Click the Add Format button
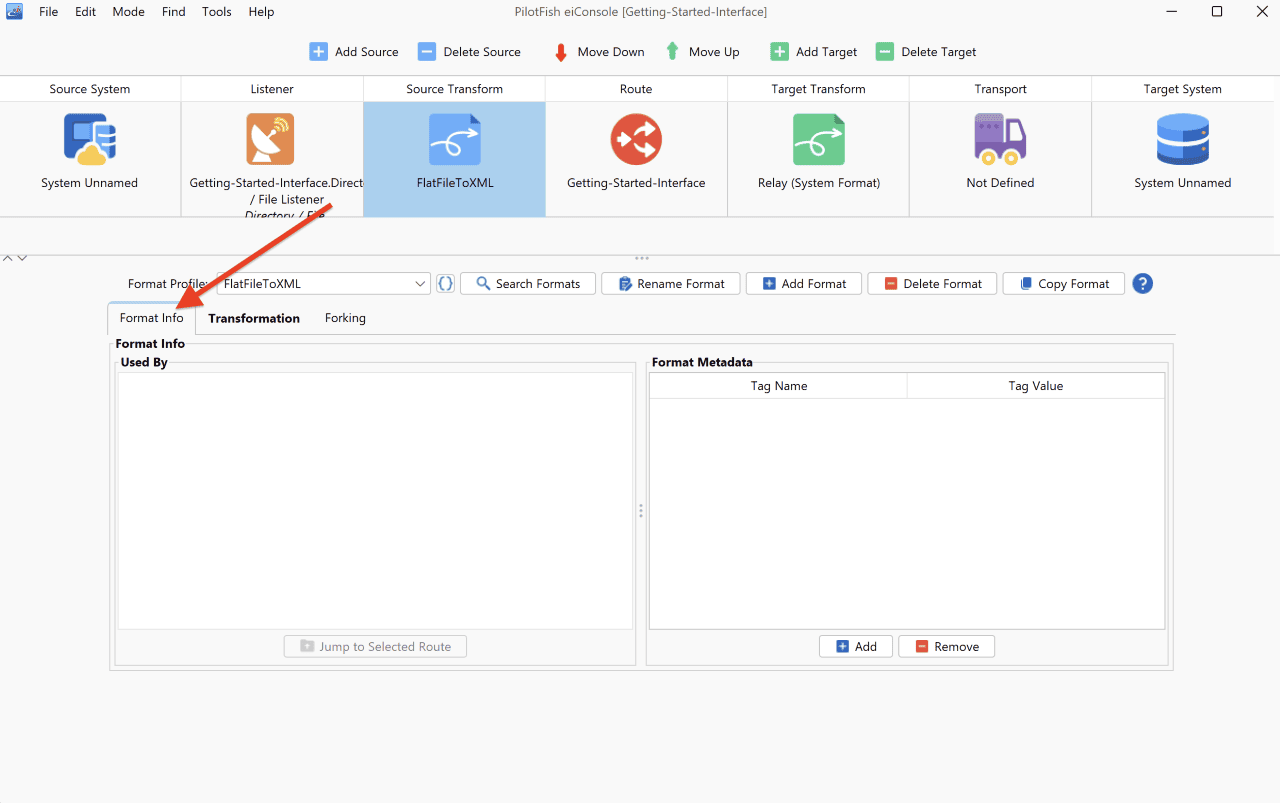This screenshot has height=803, width=1280. pyautogui.click(x=804, y=284)
